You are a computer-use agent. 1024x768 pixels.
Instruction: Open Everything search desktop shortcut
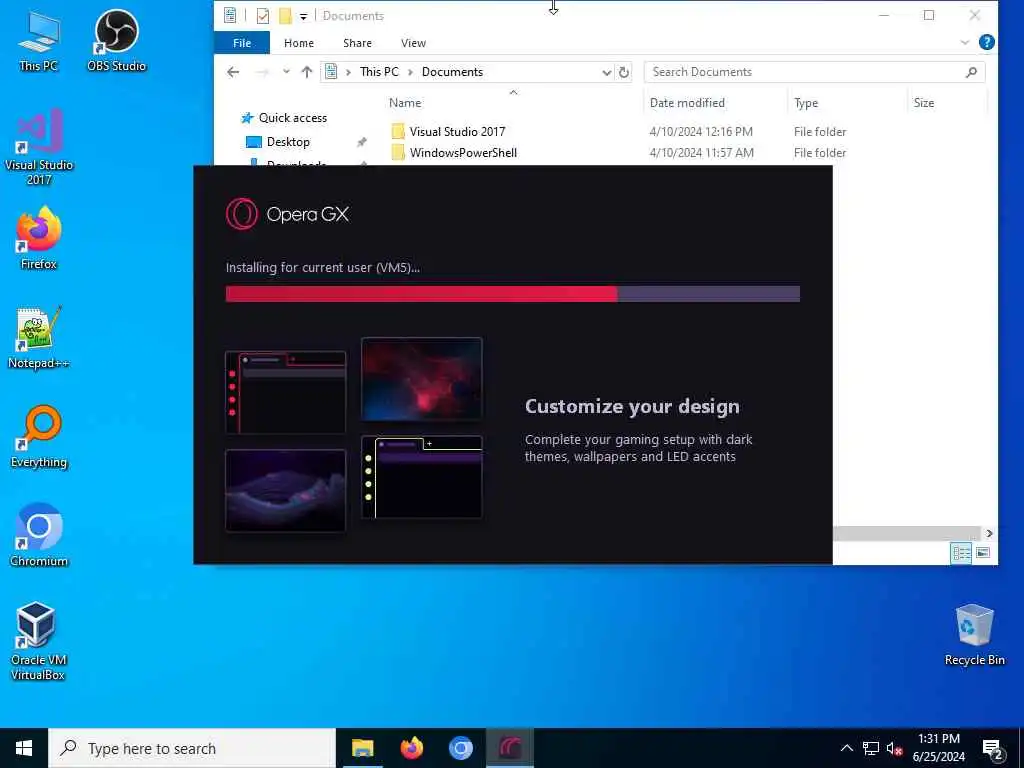tap(39, 437)
